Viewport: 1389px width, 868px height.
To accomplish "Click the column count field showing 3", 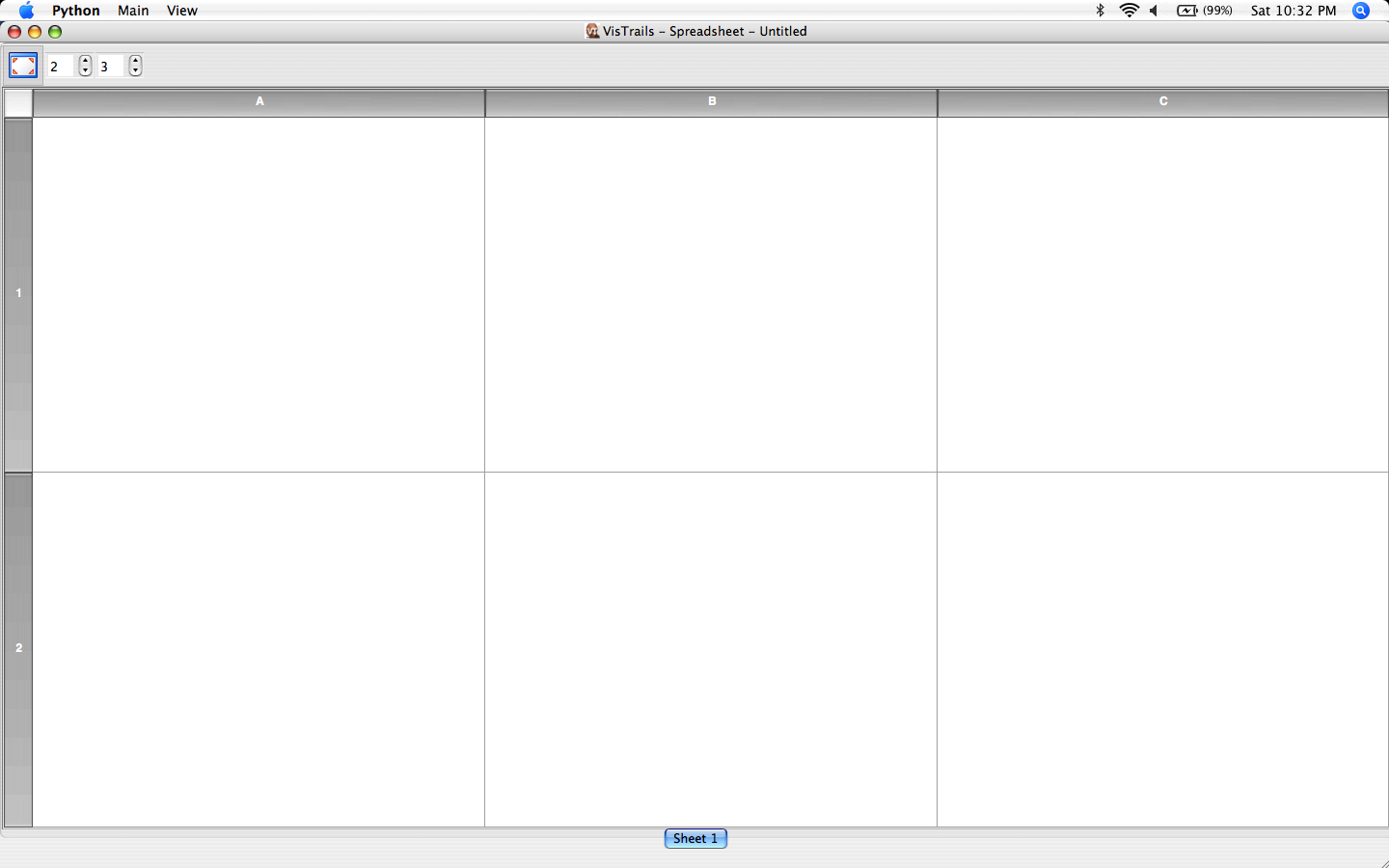I will pyautogui.click(x=111, y=67).
